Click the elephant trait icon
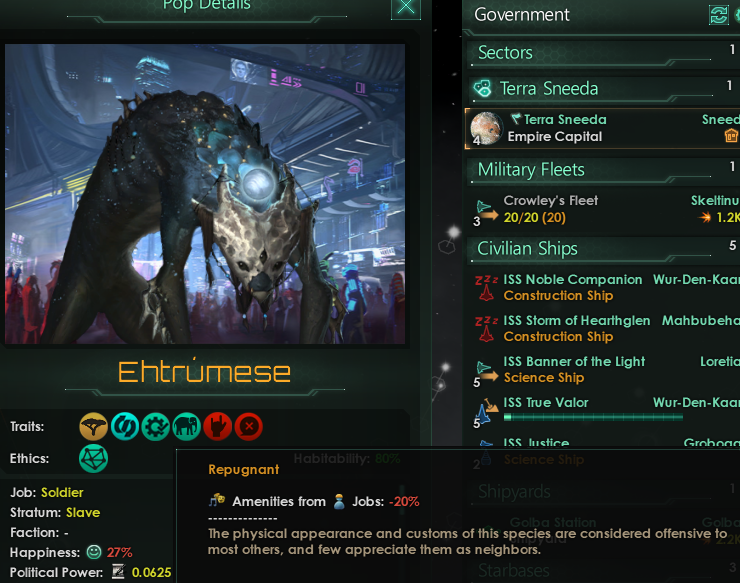Screen dimensions: 740x583 click(186, 426)
